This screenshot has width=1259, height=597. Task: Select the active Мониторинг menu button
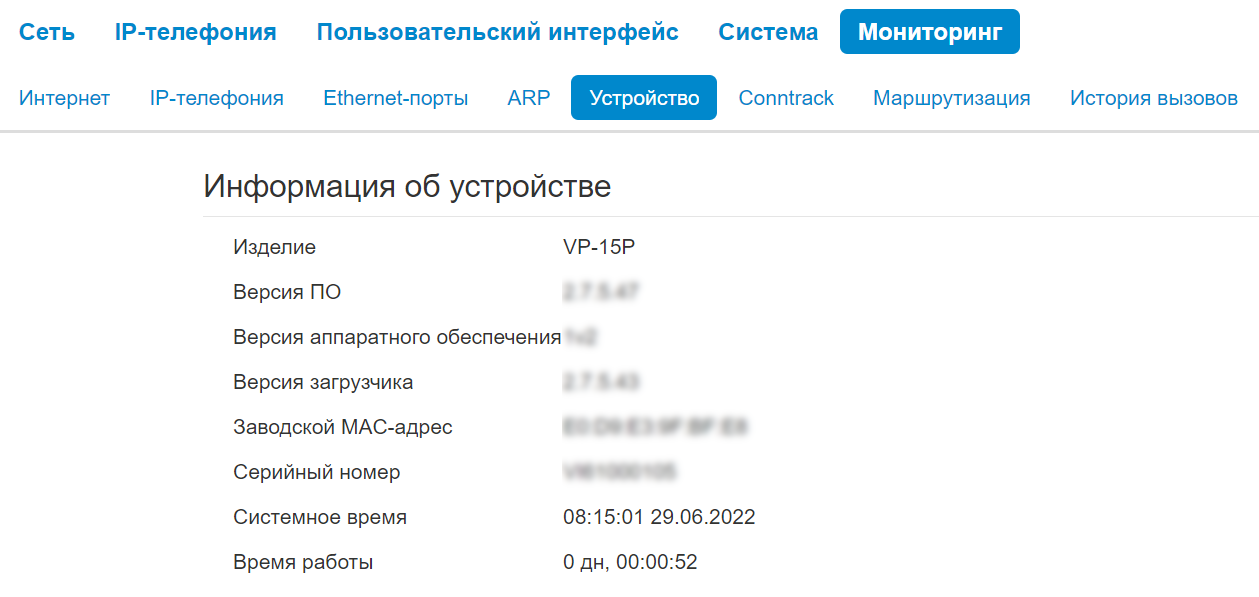[929, 32]
